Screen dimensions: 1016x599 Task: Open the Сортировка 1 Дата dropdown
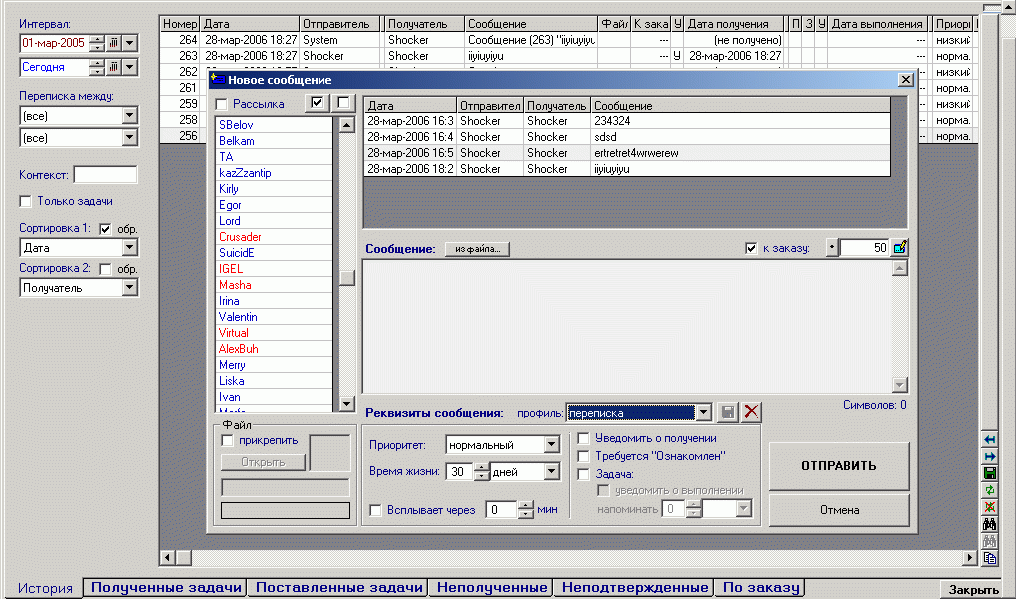(x=130, y=248)
